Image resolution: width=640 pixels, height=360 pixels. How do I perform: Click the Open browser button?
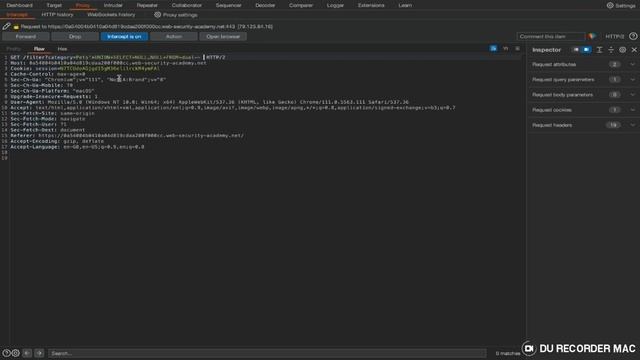(x=223, y=36)
